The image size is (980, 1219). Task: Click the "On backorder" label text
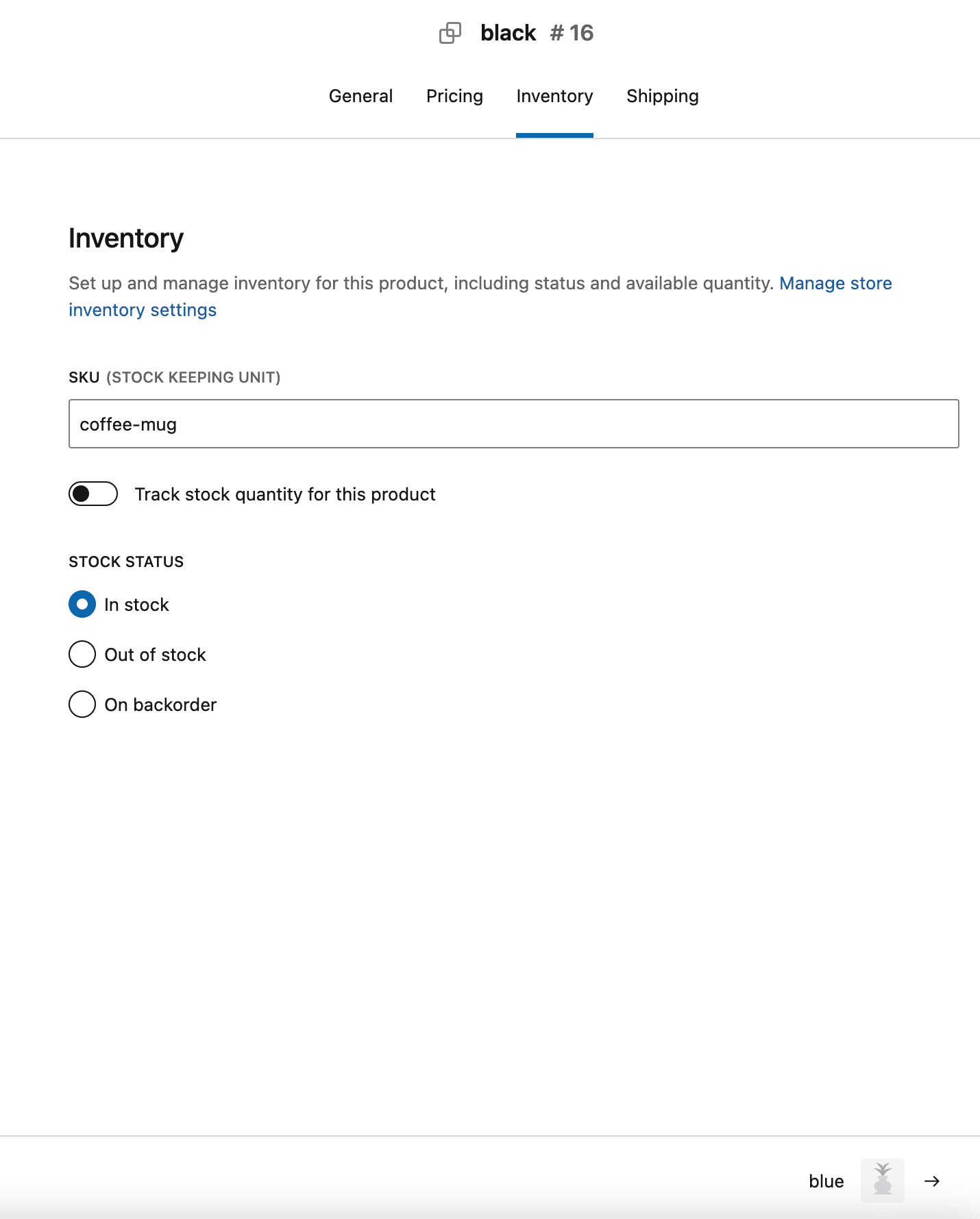[160, 704]
